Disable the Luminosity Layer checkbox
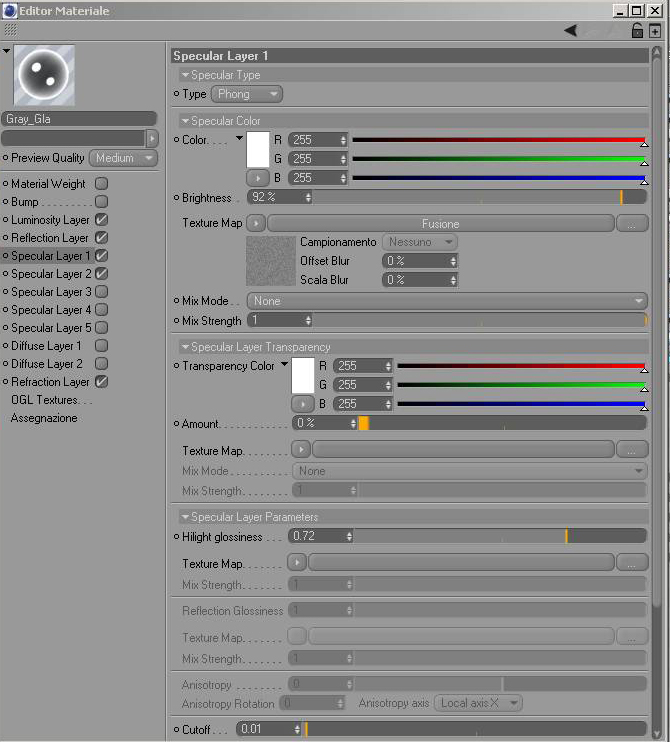 coord(101,220)
